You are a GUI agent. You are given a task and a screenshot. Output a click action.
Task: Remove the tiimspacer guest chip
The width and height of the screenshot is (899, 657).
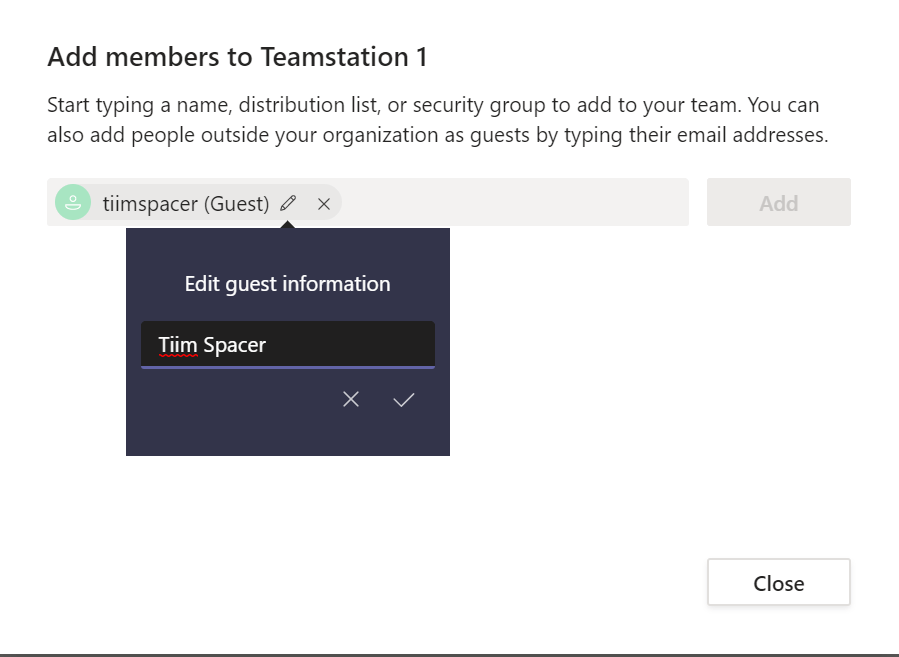[323, 203]
